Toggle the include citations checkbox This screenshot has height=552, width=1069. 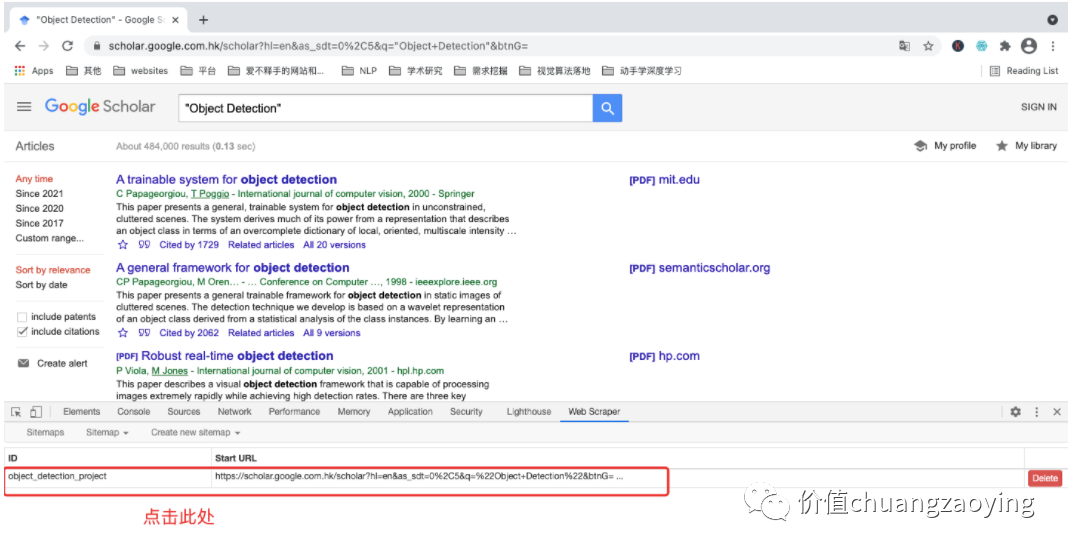(22, 332)
